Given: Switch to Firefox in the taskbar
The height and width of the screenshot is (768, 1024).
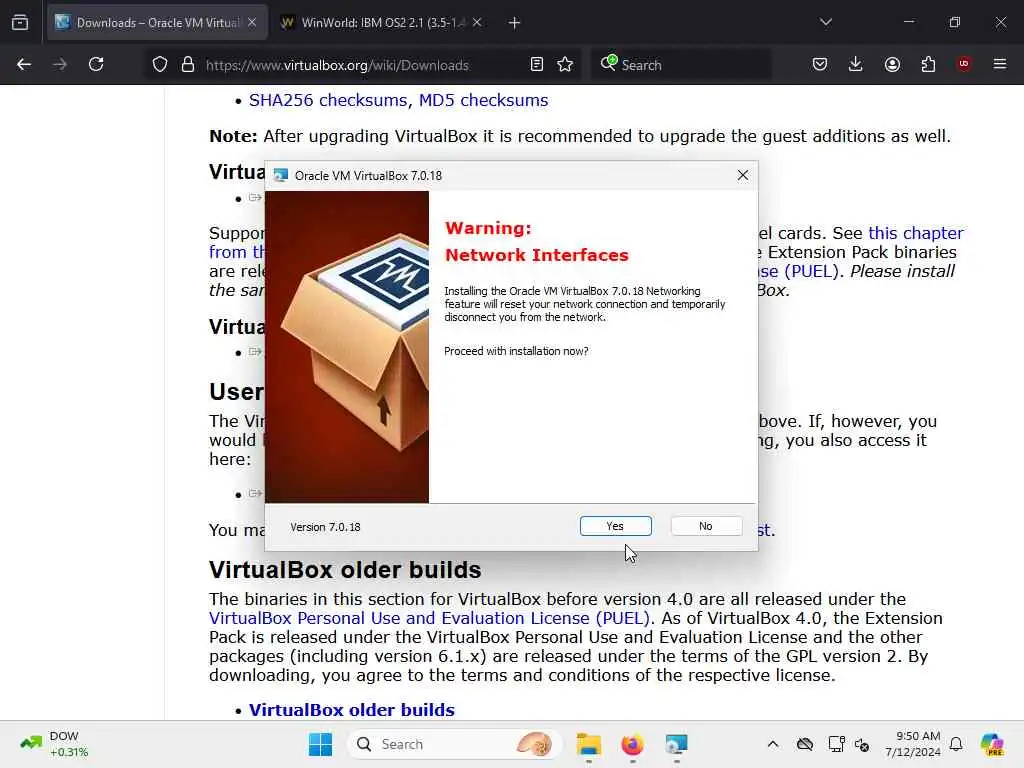Looking at the screenshot, I should click(632, 744).
